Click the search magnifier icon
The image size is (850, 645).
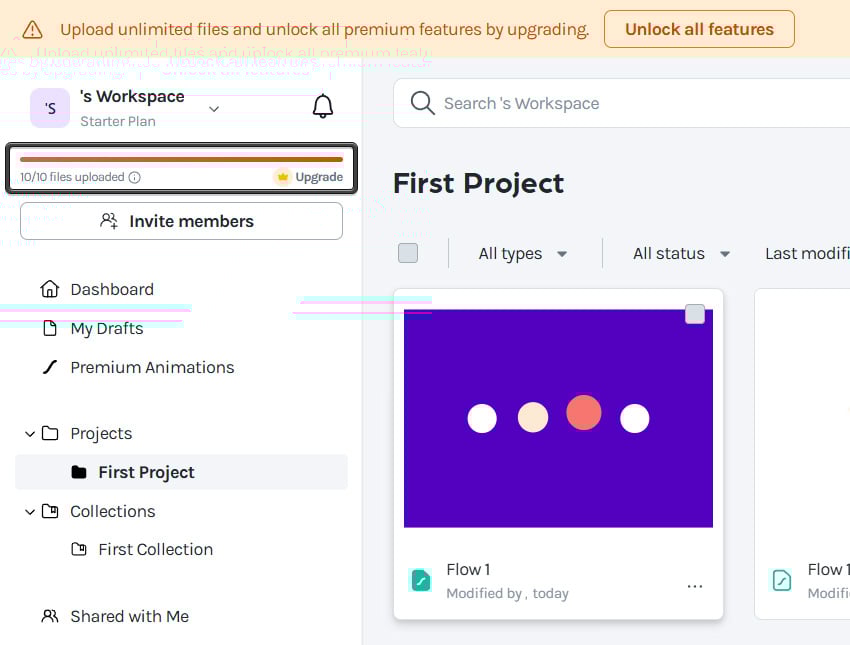coord(422,103)
